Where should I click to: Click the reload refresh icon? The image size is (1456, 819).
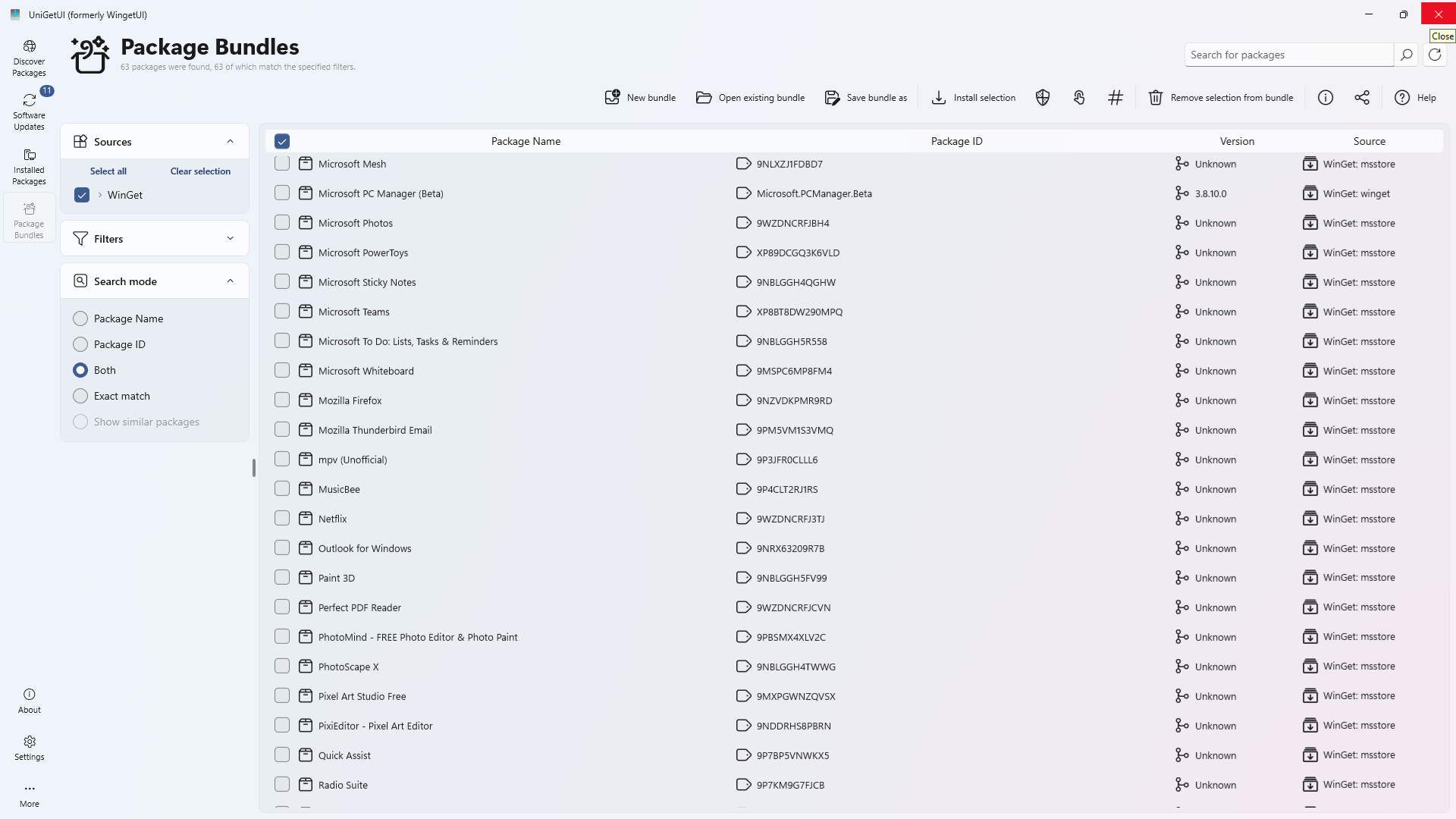click(1435, 55)
